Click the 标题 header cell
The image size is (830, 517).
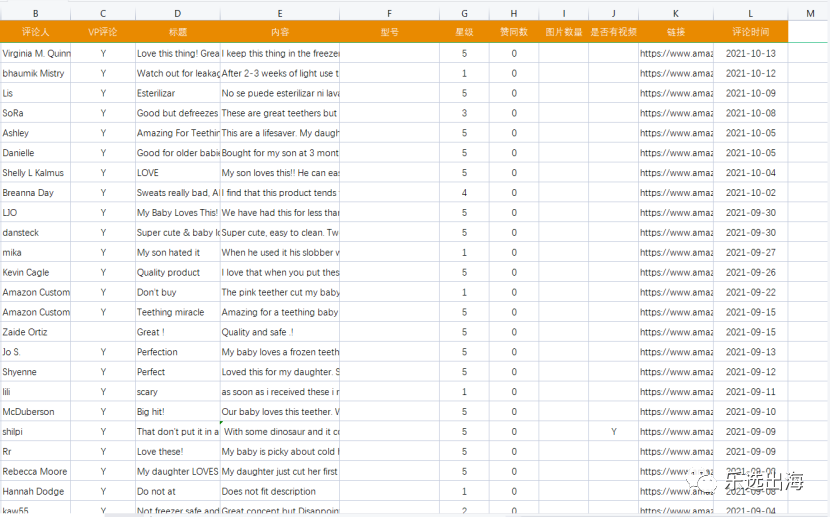177,32
